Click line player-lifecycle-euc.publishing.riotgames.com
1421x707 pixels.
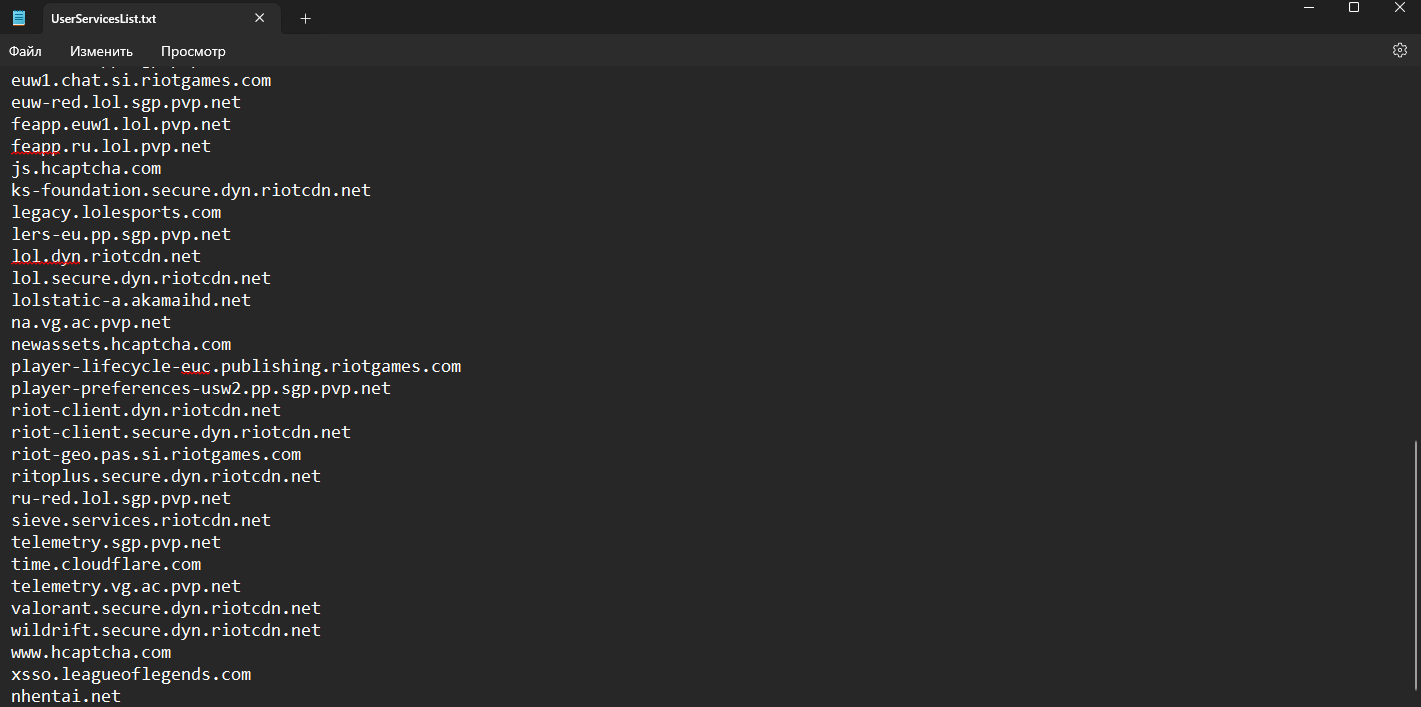[236, 366]
